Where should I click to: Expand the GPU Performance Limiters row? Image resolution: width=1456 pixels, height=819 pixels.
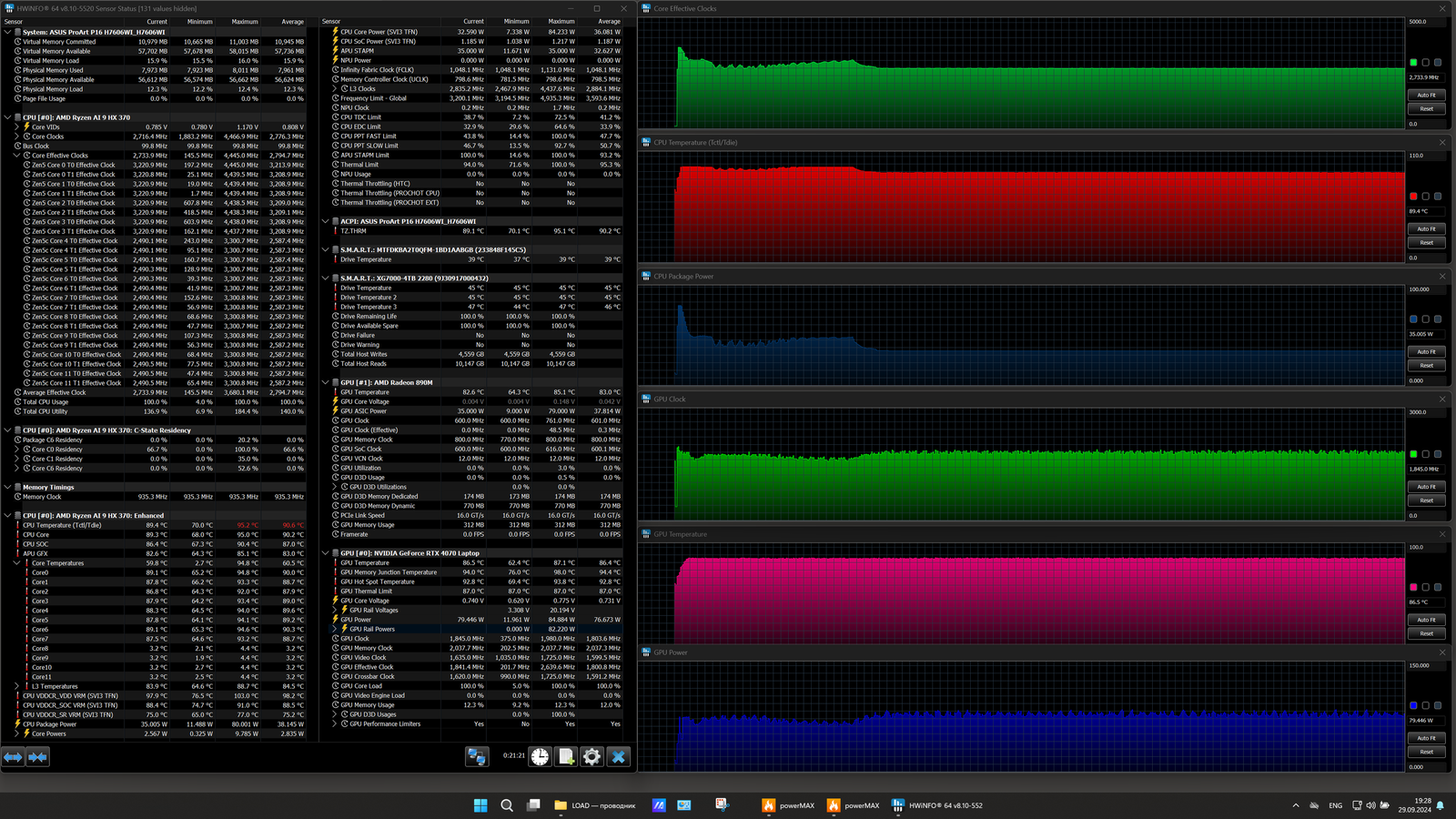pos(335,724)
